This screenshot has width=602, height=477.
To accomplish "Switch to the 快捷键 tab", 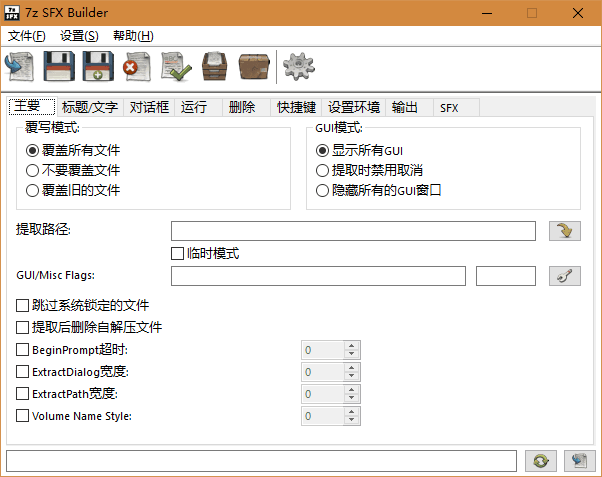I will pyautogui.click(x=296, y=108).
